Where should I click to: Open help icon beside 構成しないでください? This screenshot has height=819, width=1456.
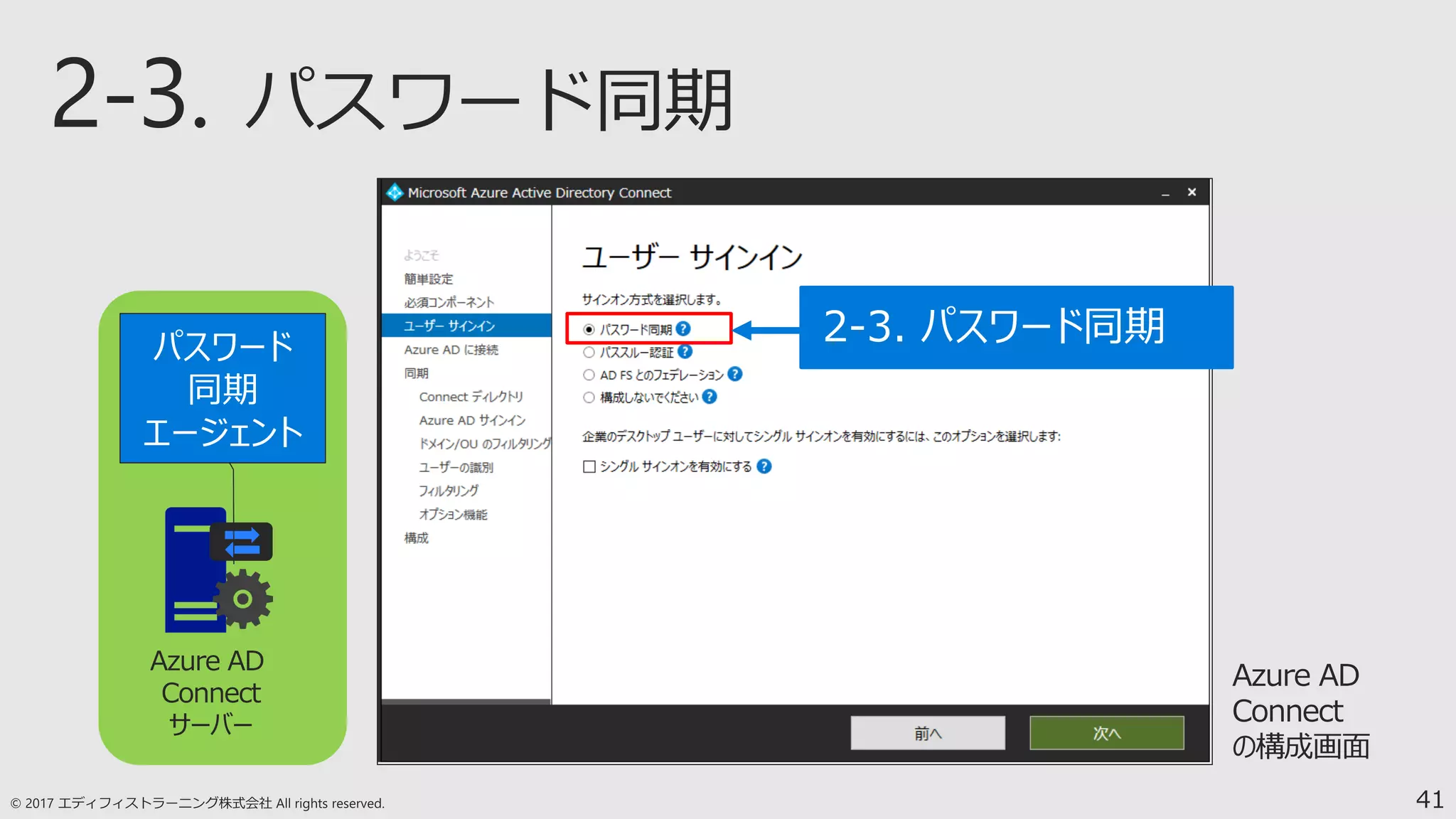(710, 397)
